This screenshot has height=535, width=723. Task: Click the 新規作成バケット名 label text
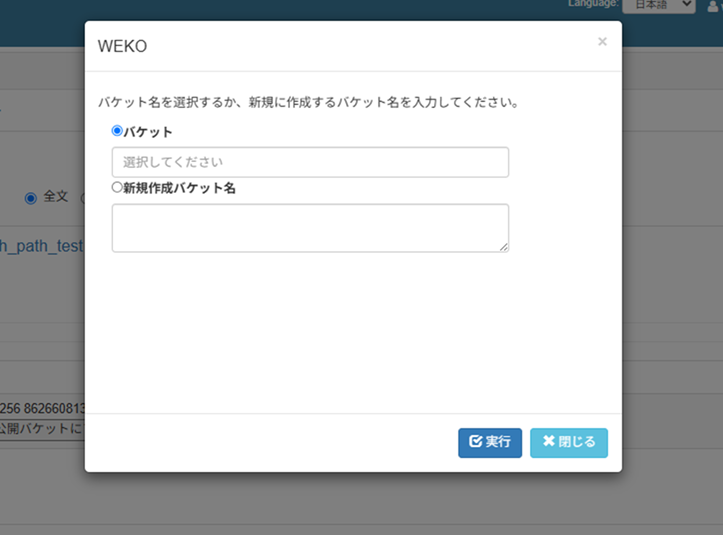click(179, 188)
